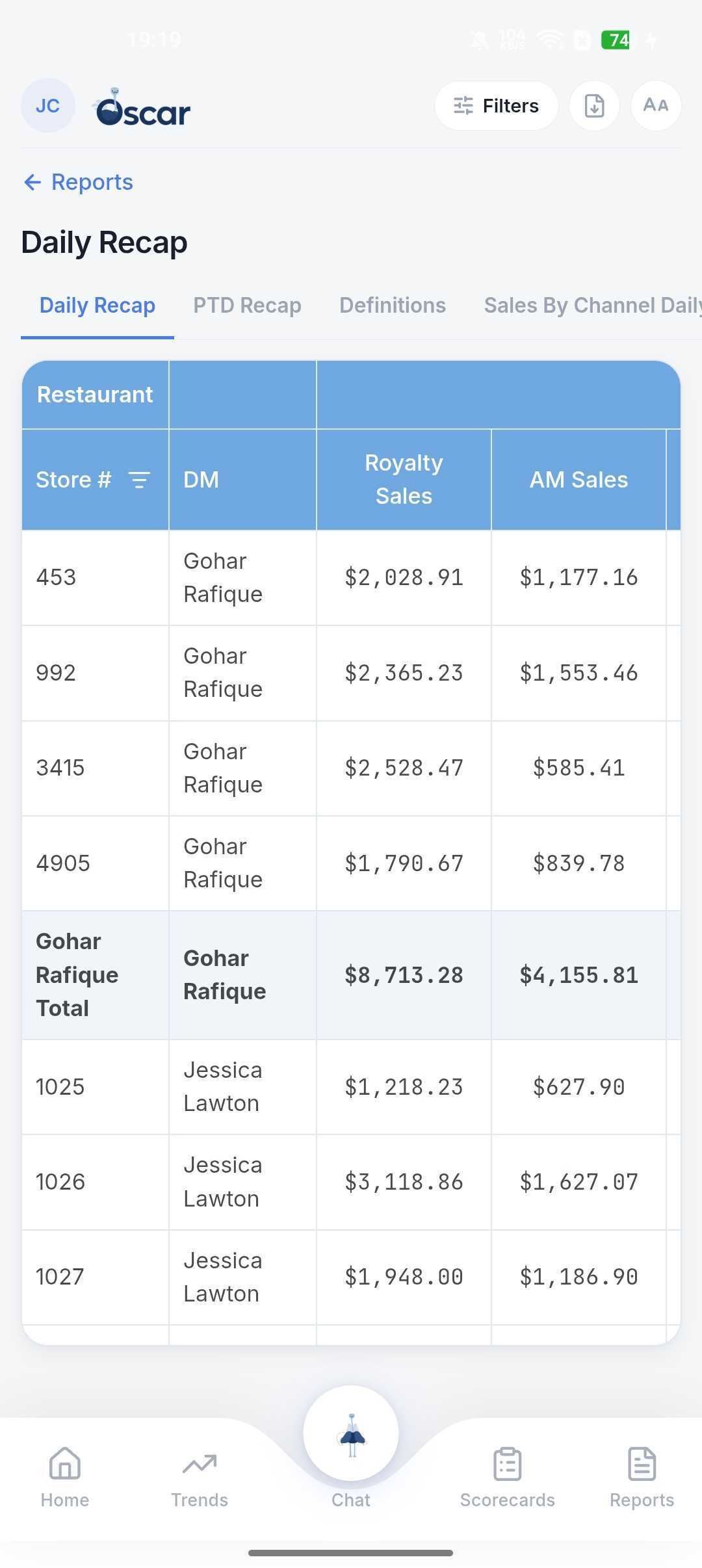The image size is (702, 1568).
Task: Open the Definitions tab
Action: pos(393,305)
